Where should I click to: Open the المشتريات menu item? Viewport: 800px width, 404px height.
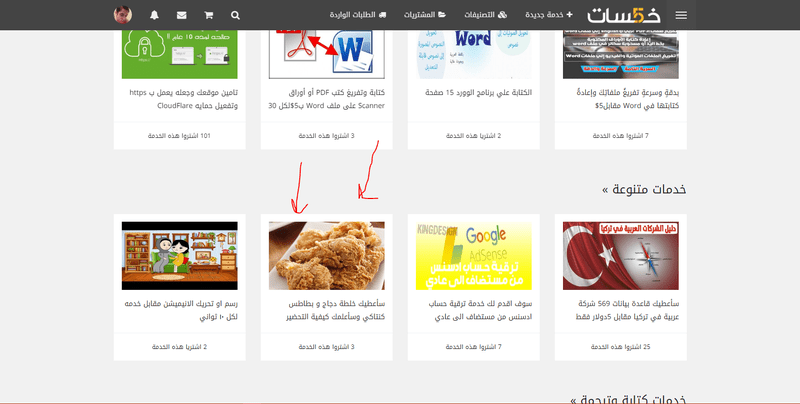(424, 15)
